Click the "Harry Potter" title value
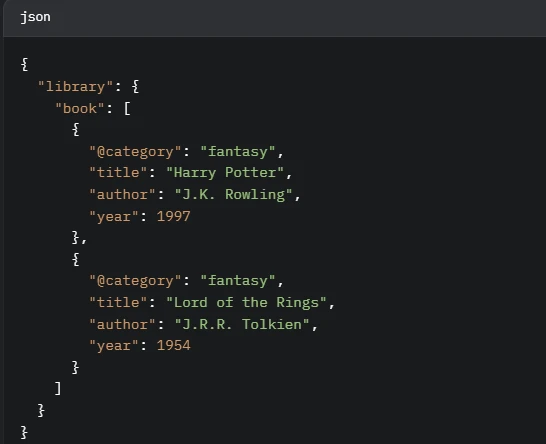This screenshot has height=444, width=546. point(225,173)
